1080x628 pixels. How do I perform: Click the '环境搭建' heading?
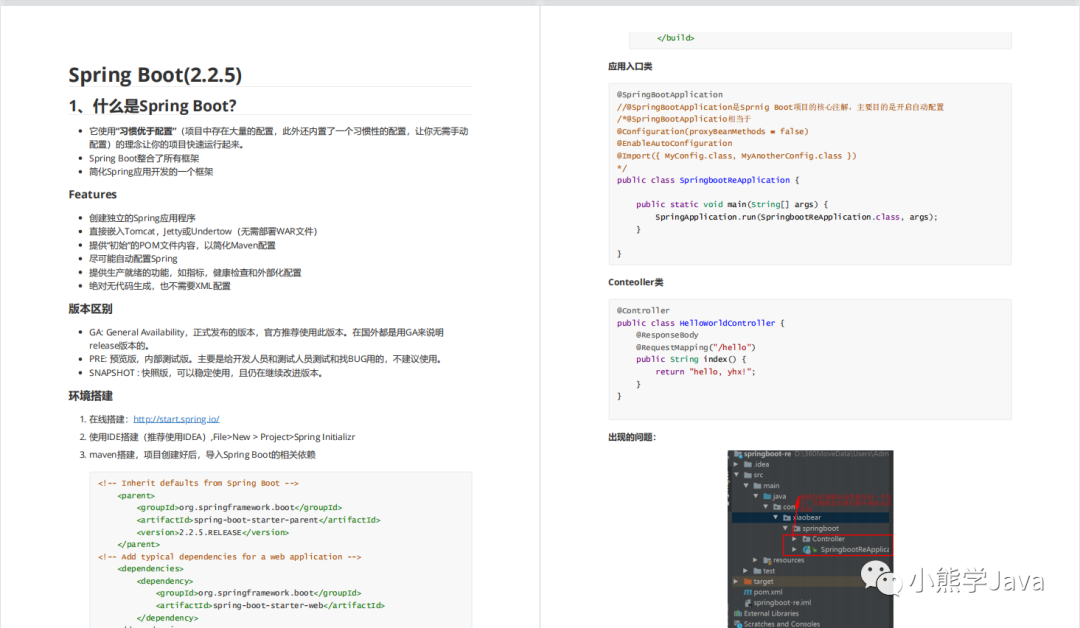(x=90, y=396)
